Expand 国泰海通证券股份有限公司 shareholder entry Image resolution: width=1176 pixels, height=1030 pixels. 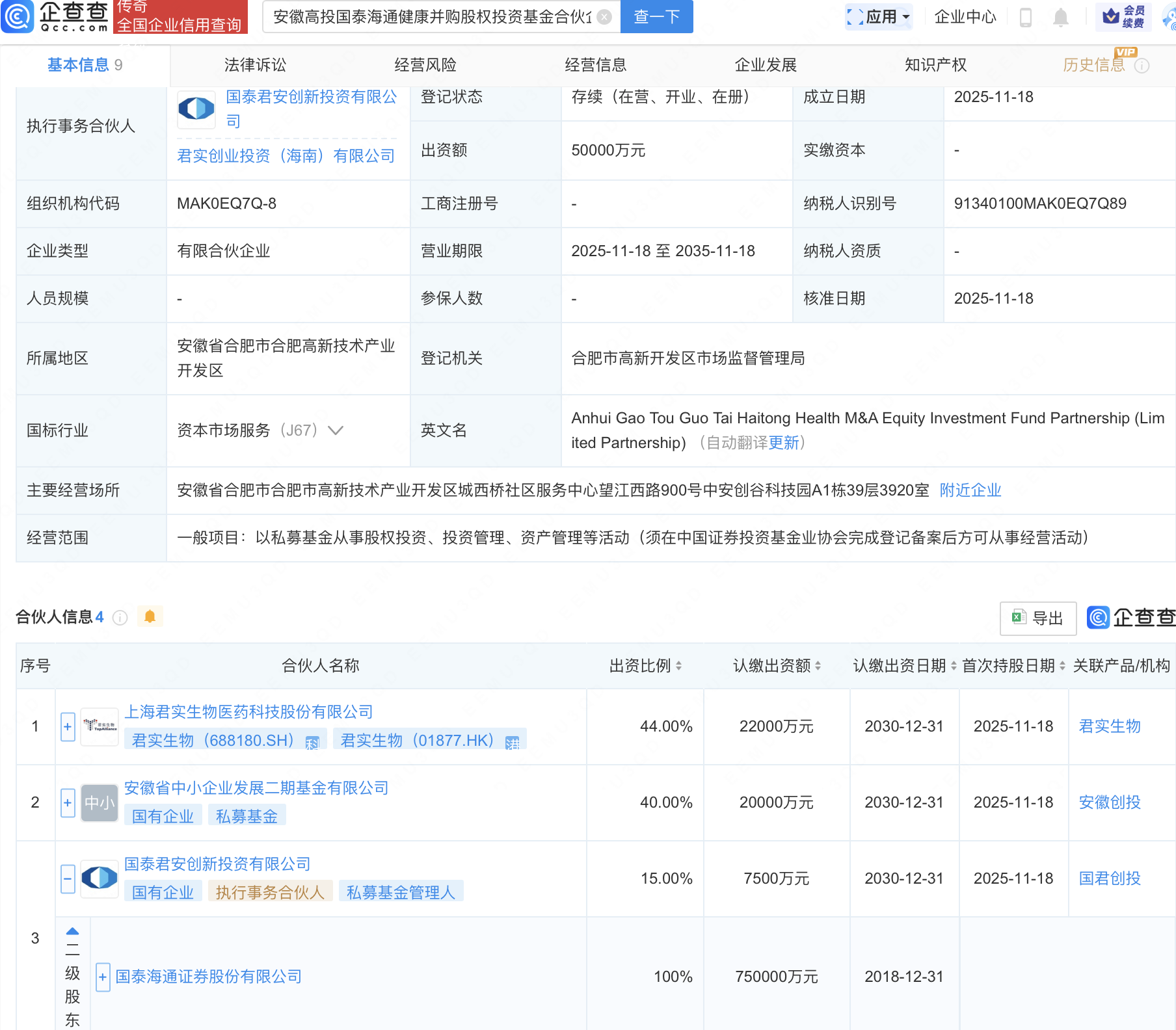(103, 977)
